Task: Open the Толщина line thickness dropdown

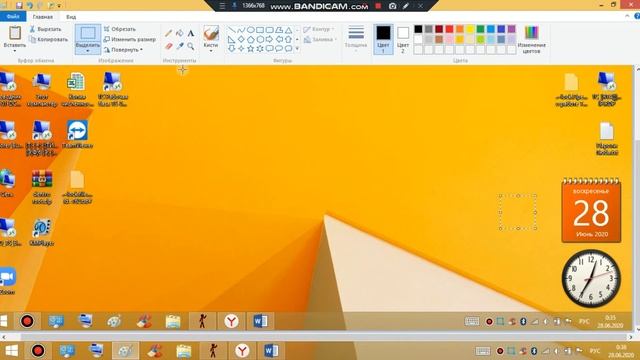Action: [356, 39]
